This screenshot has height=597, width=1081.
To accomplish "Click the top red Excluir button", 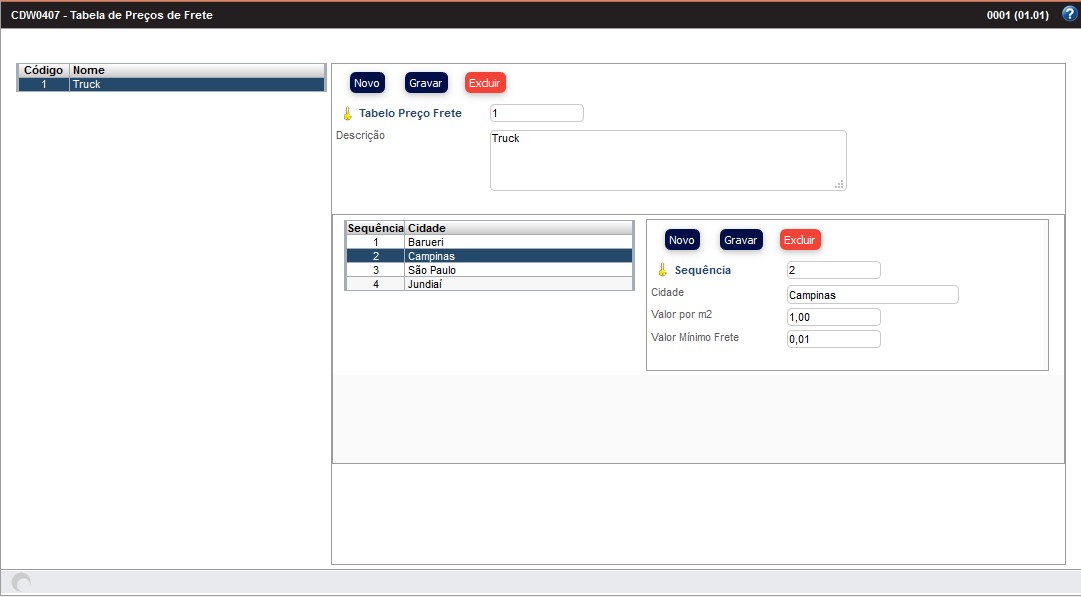I will pos(485,83).
